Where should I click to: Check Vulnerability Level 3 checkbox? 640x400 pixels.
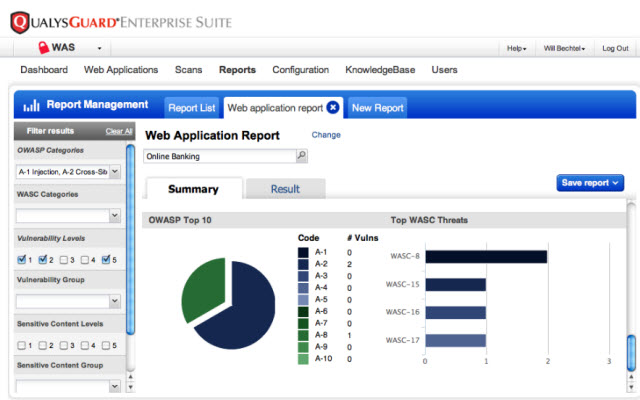[x=64, y=260]
